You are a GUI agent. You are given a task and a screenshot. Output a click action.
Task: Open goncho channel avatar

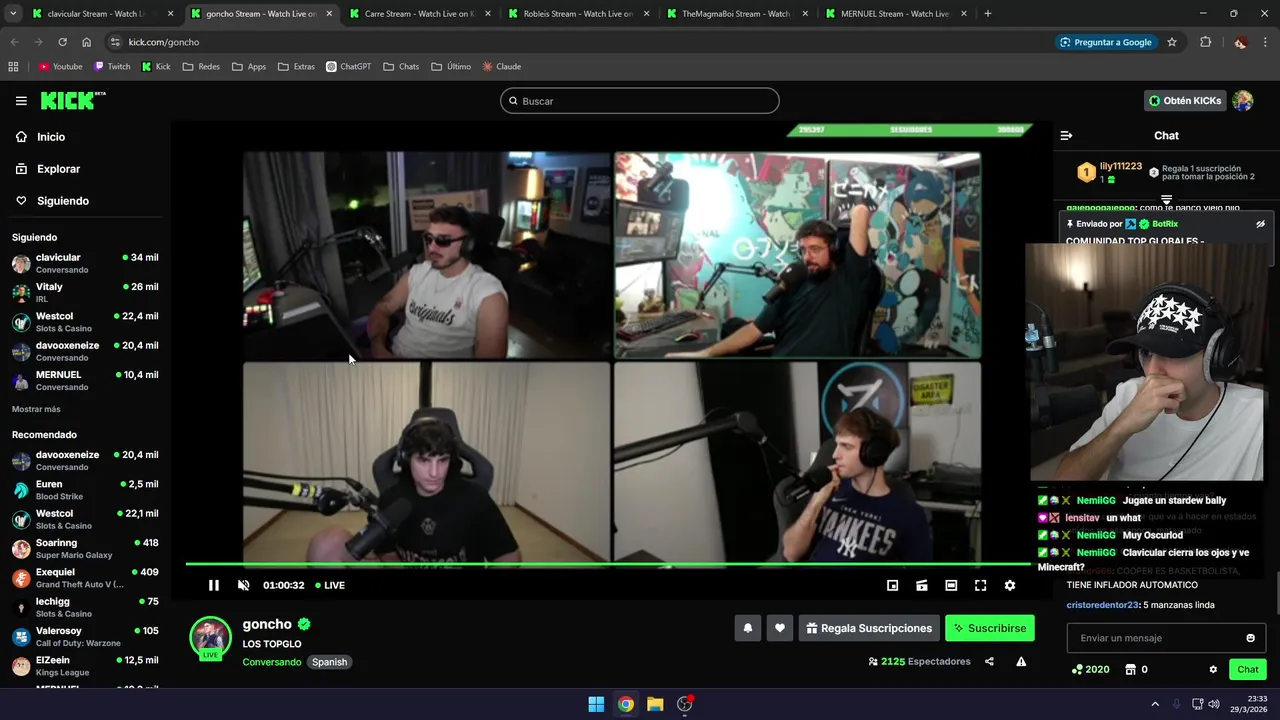coord(210,638)
